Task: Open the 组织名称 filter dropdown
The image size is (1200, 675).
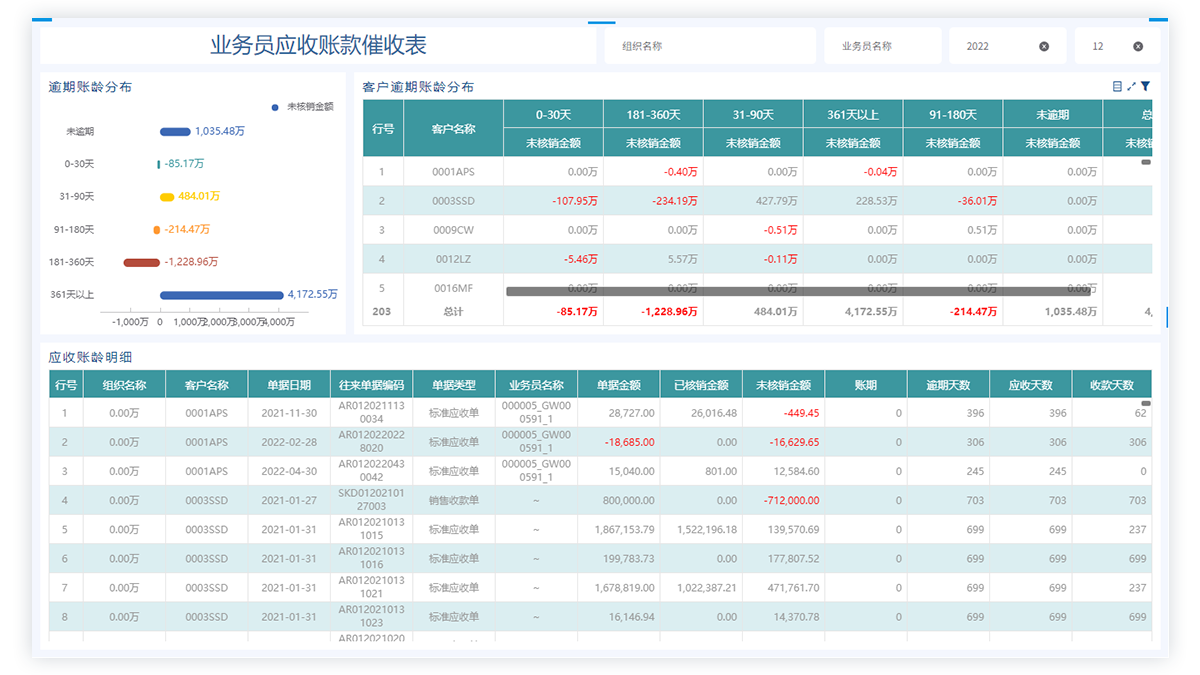Action: [710, 46]
